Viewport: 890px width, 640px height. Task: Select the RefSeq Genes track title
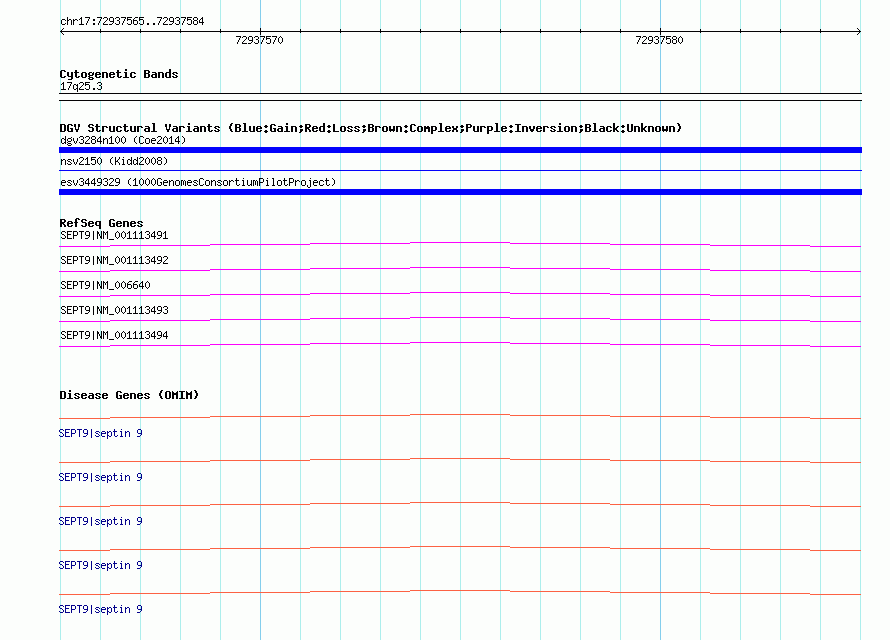[101, 223]
